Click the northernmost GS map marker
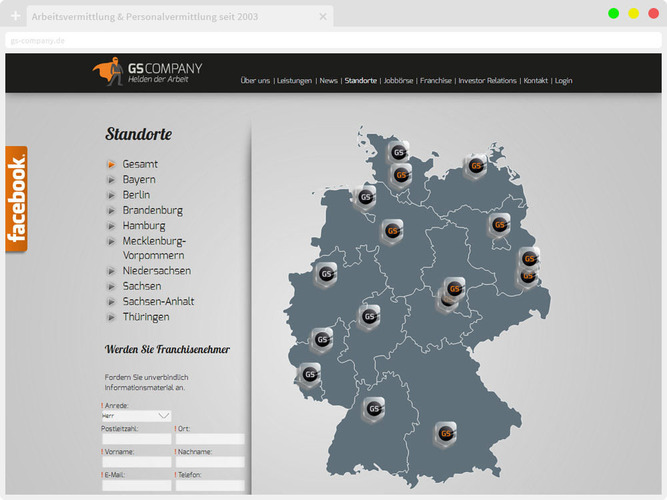Image resolution: width=667 pixels, height=500 pixels. [398, 153]
